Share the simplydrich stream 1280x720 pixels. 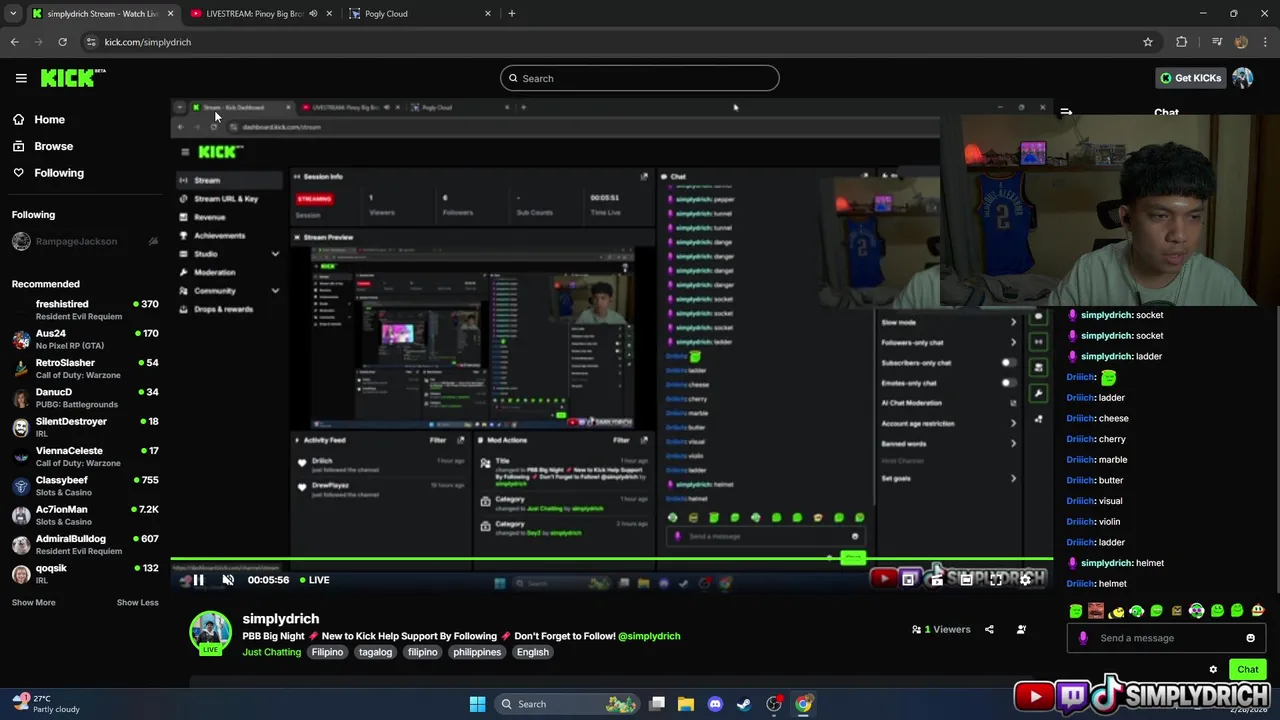click(x=989, y=629)
